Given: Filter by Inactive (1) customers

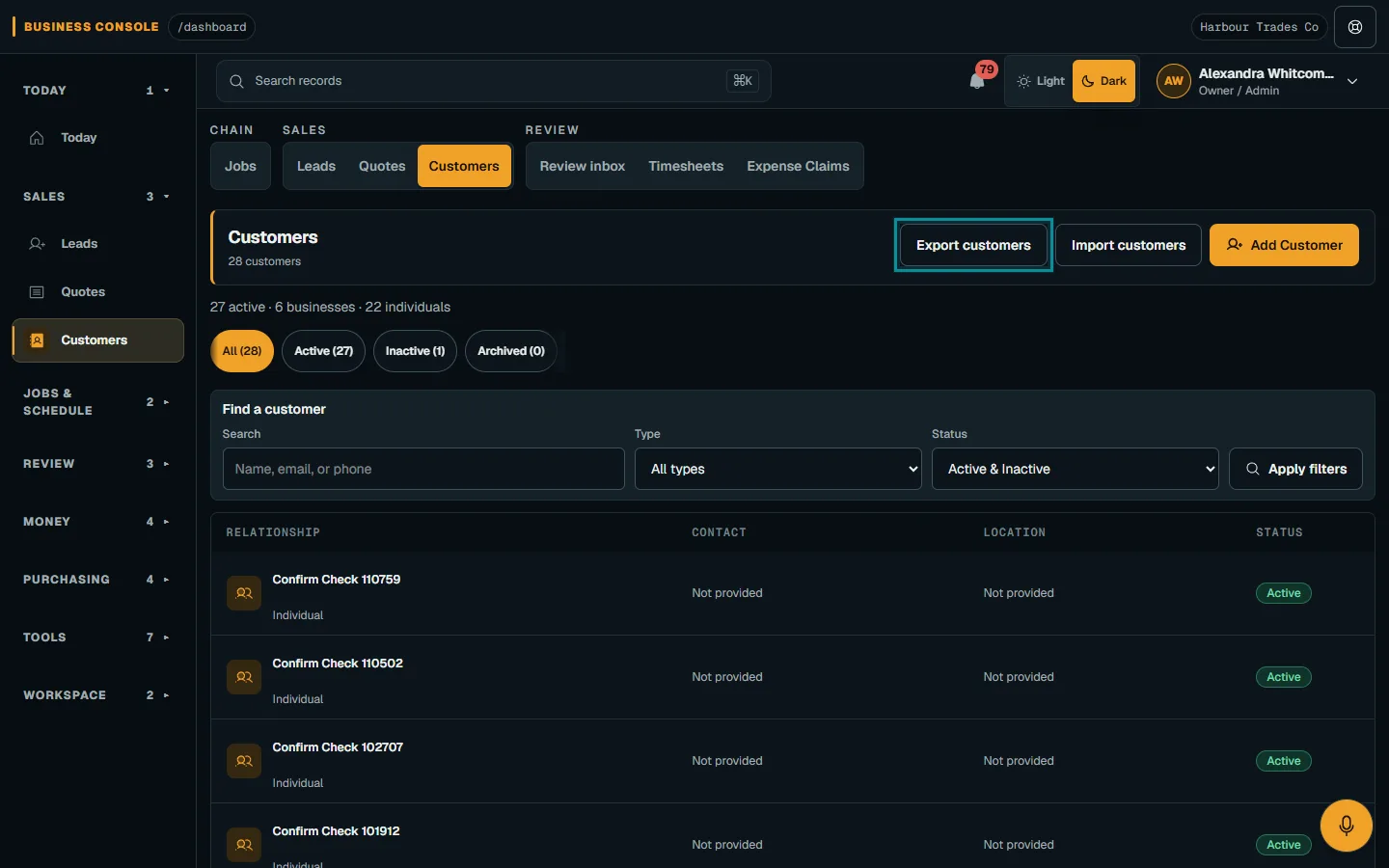Looking at the screenshot, I should click(415, 351).
